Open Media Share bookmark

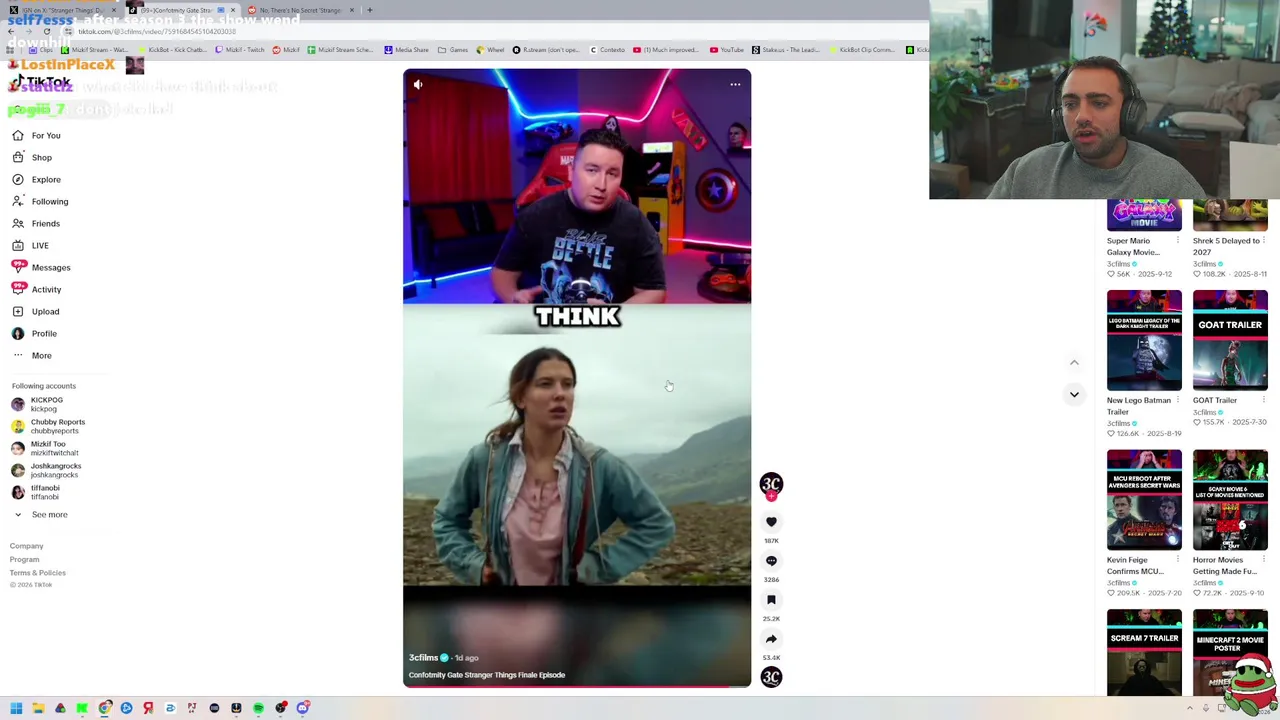(406, 50)
